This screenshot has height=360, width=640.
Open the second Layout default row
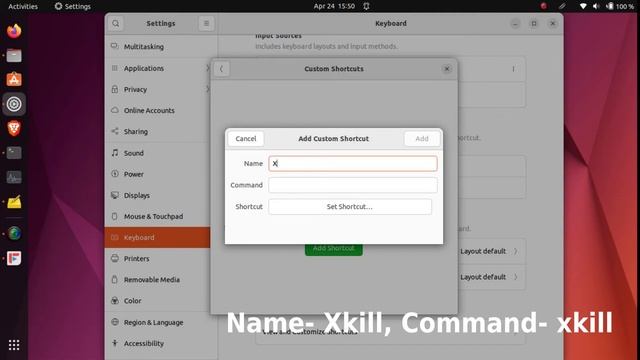(491, 277)
